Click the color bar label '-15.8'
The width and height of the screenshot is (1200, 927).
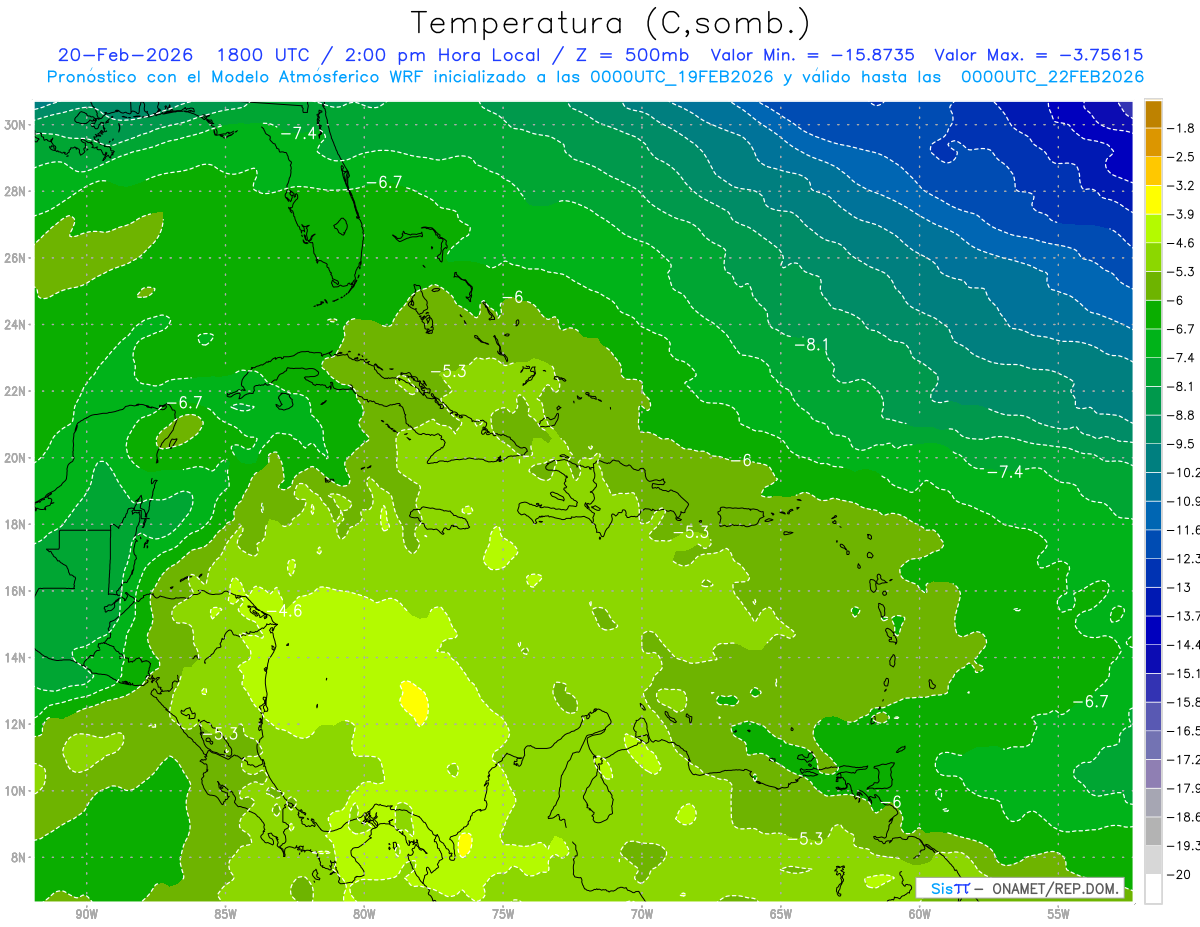[x=1184, y=702]
